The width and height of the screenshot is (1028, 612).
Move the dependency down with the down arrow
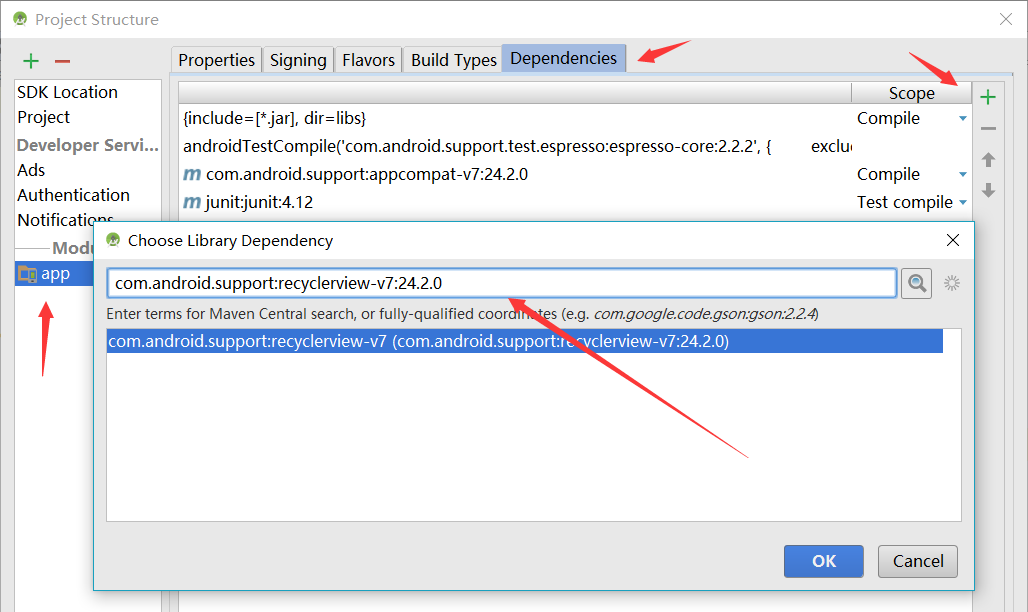988,190
